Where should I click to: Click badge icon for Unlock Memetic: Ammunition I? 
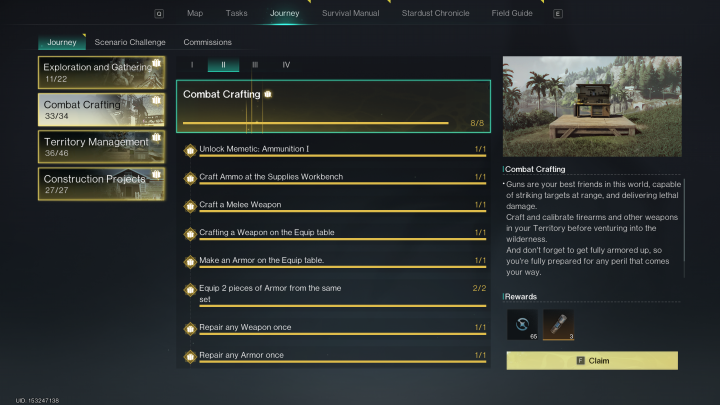pos(190,151)
